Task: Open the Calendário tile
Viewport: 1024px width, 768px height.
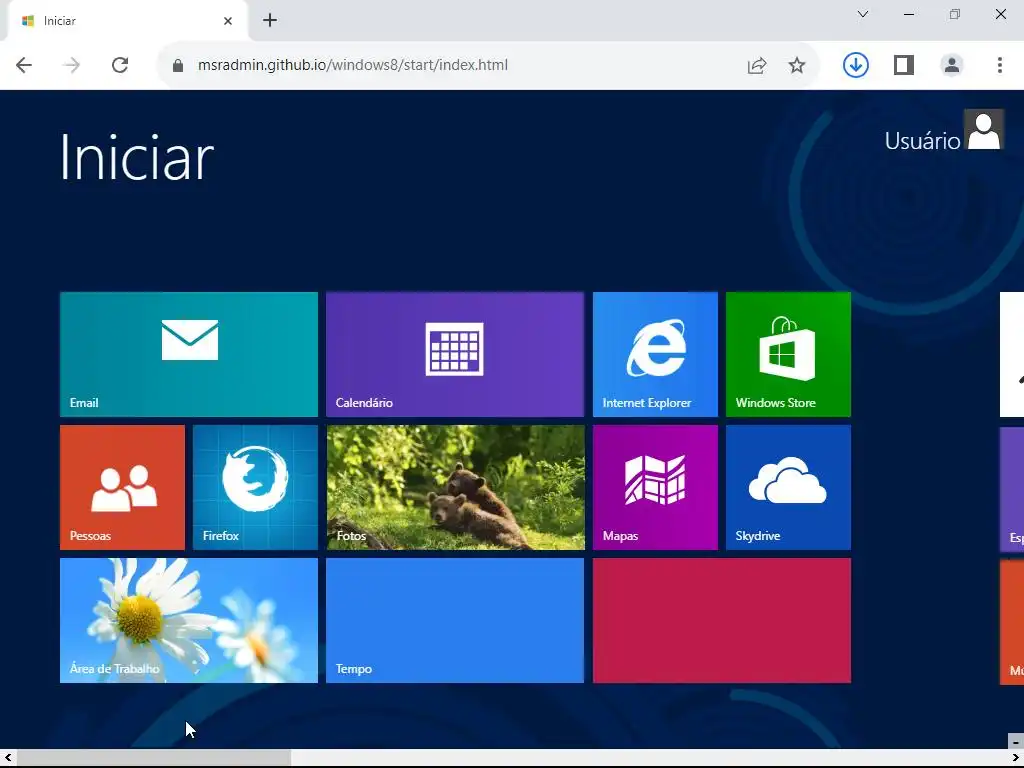Action: click(455, 354)
